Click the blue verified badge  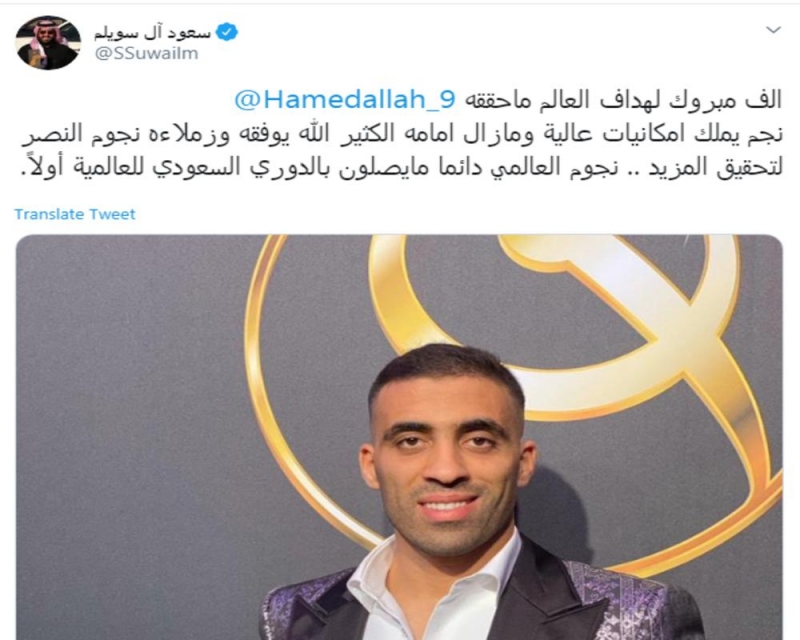pyautogui.click(x=227, y=32)
